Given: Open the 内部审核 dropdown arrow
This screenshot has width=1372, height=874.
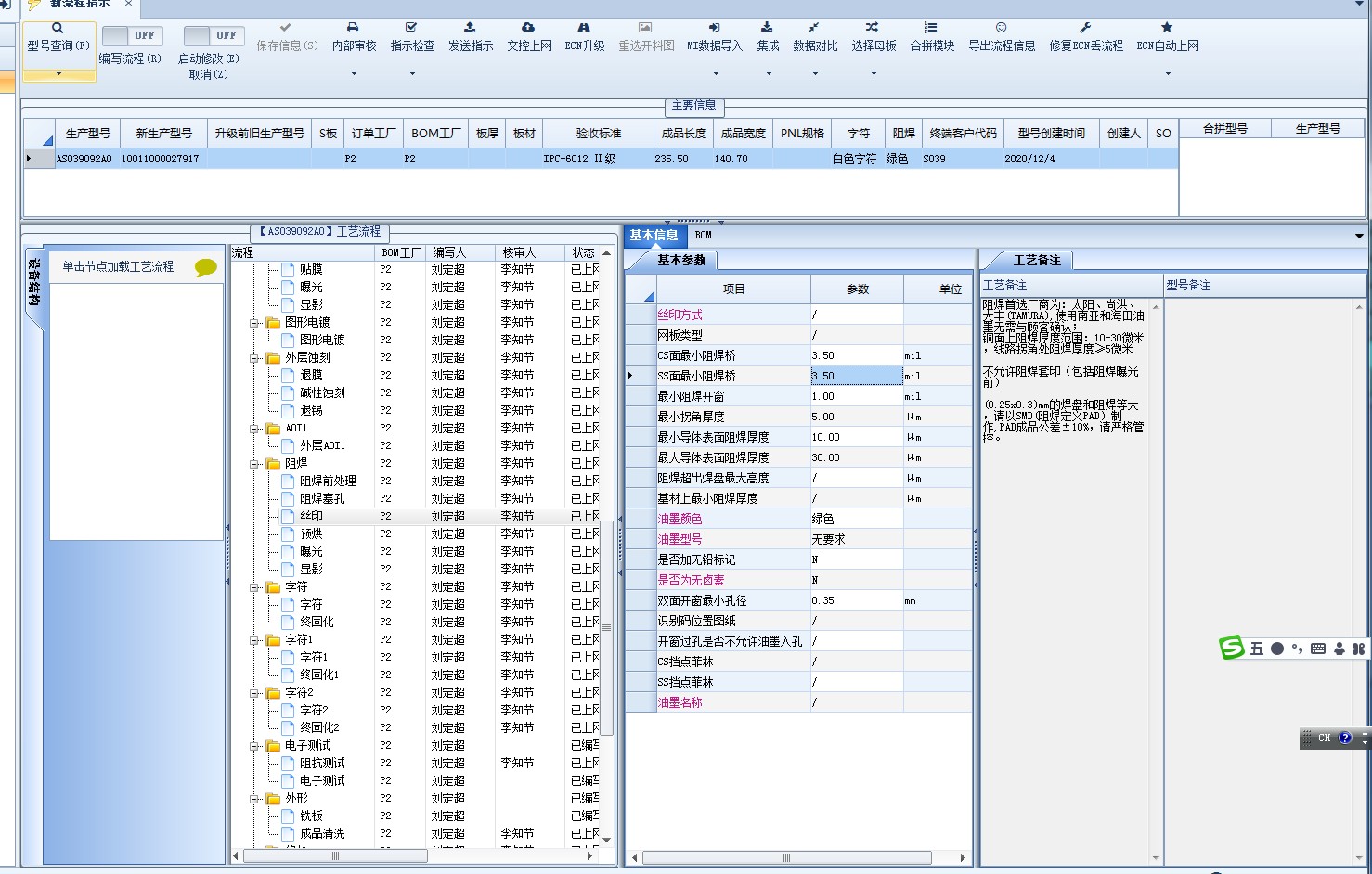Looking at the screenshot, I should (x=354, y=73).
